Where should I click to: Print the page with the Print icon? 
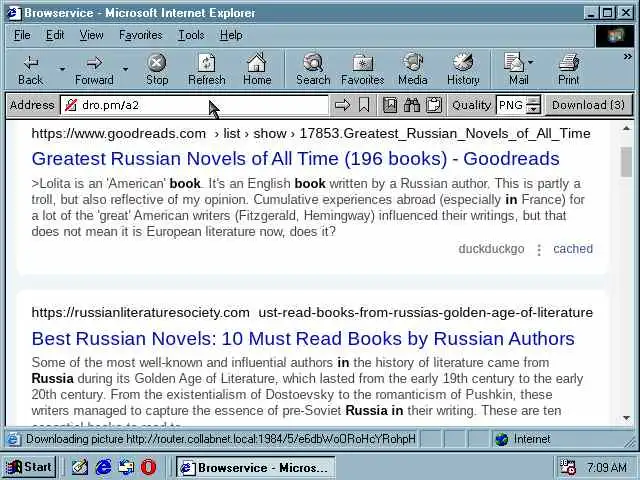click(569, 70)
